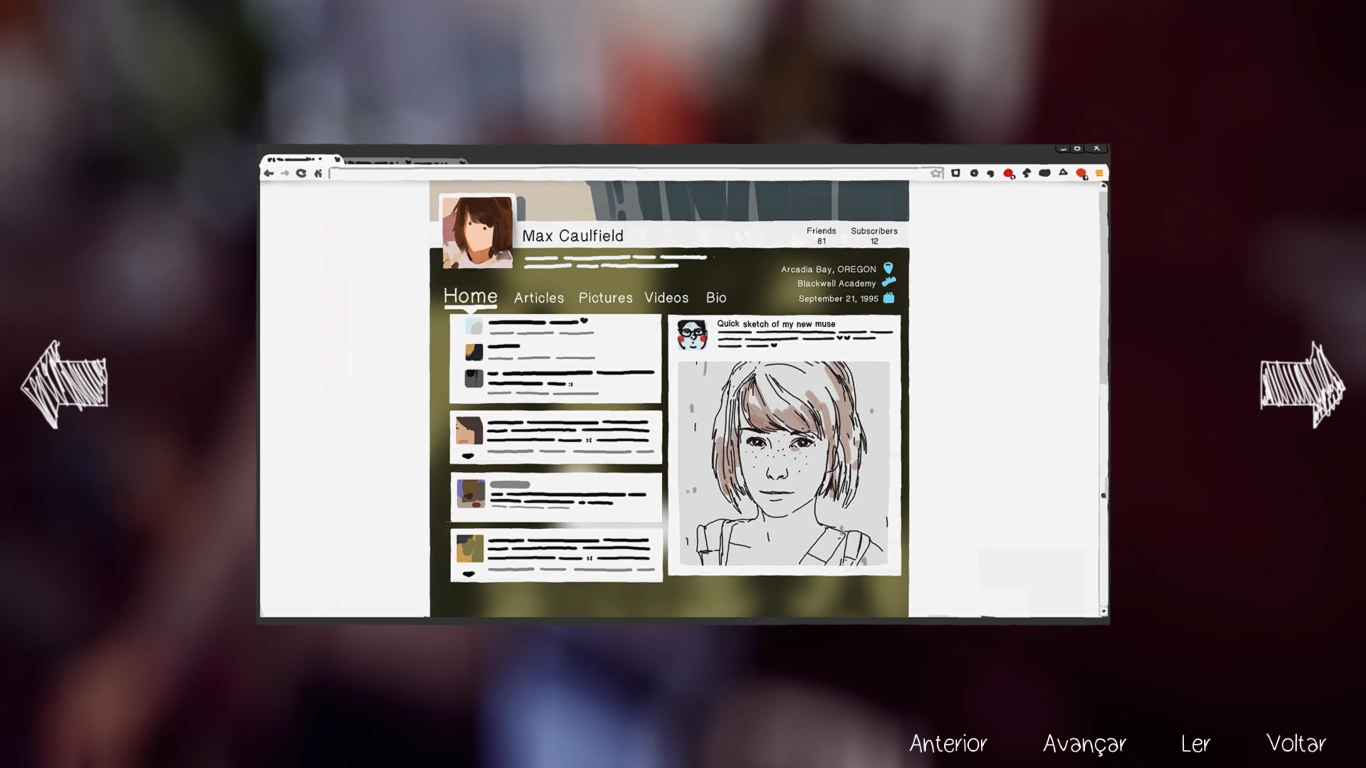Open the Home profile tab
This screenshot has width=1366, height=768.
(470, 296)
